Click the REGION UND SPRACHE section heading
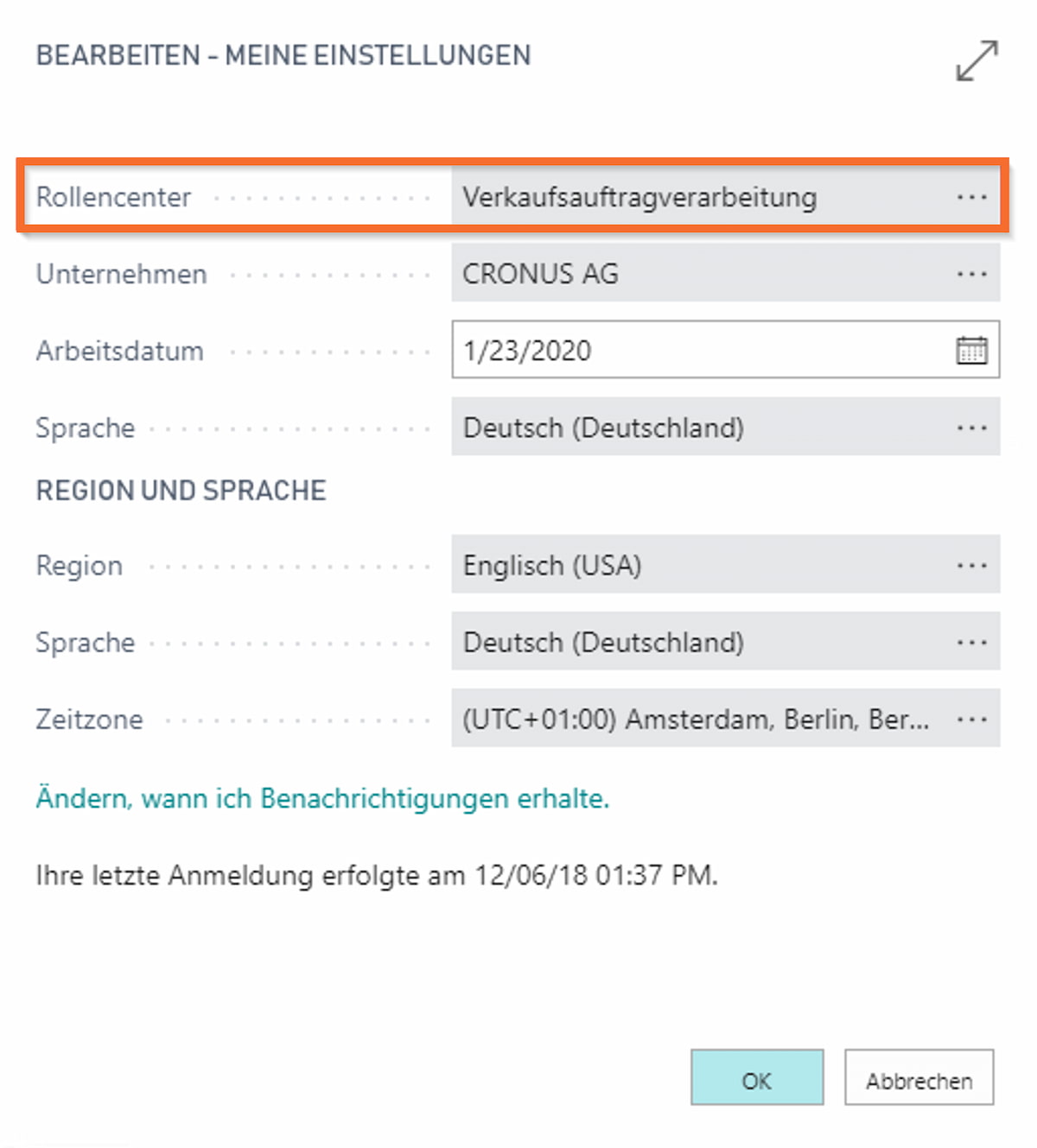This screenshot has width=1037, height=1148. (181, 491)
